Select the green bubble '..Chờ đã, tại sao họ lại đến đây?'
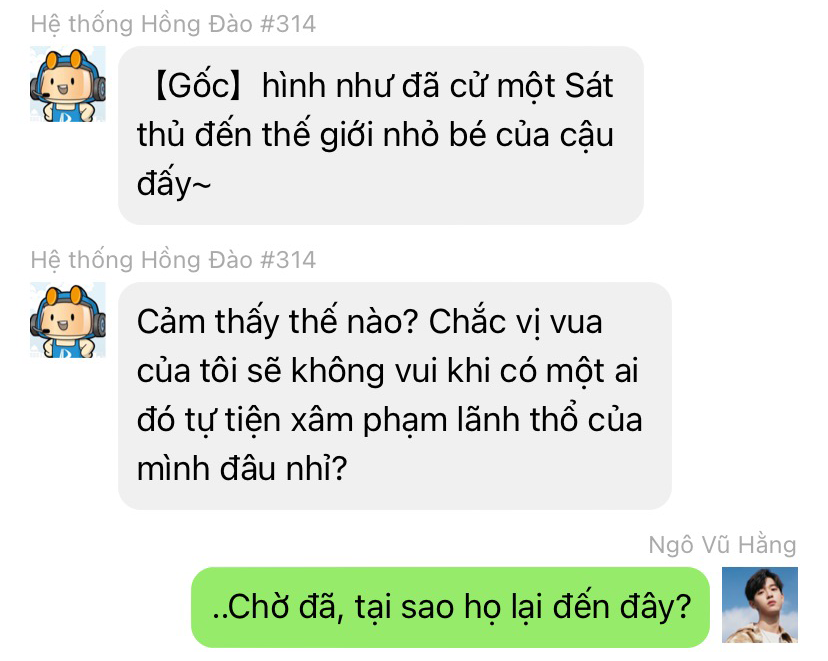Viewport: 828px width, 661px height. pos(450,607)
